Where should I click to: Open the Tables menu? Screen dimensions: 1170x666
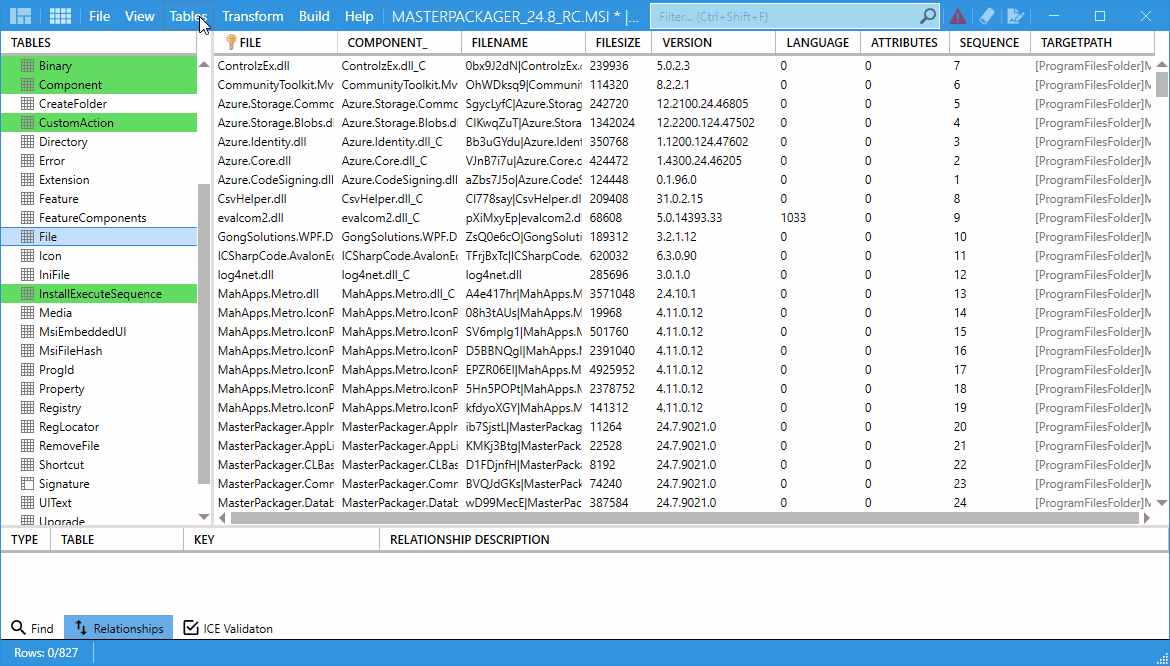pos(188,16)
